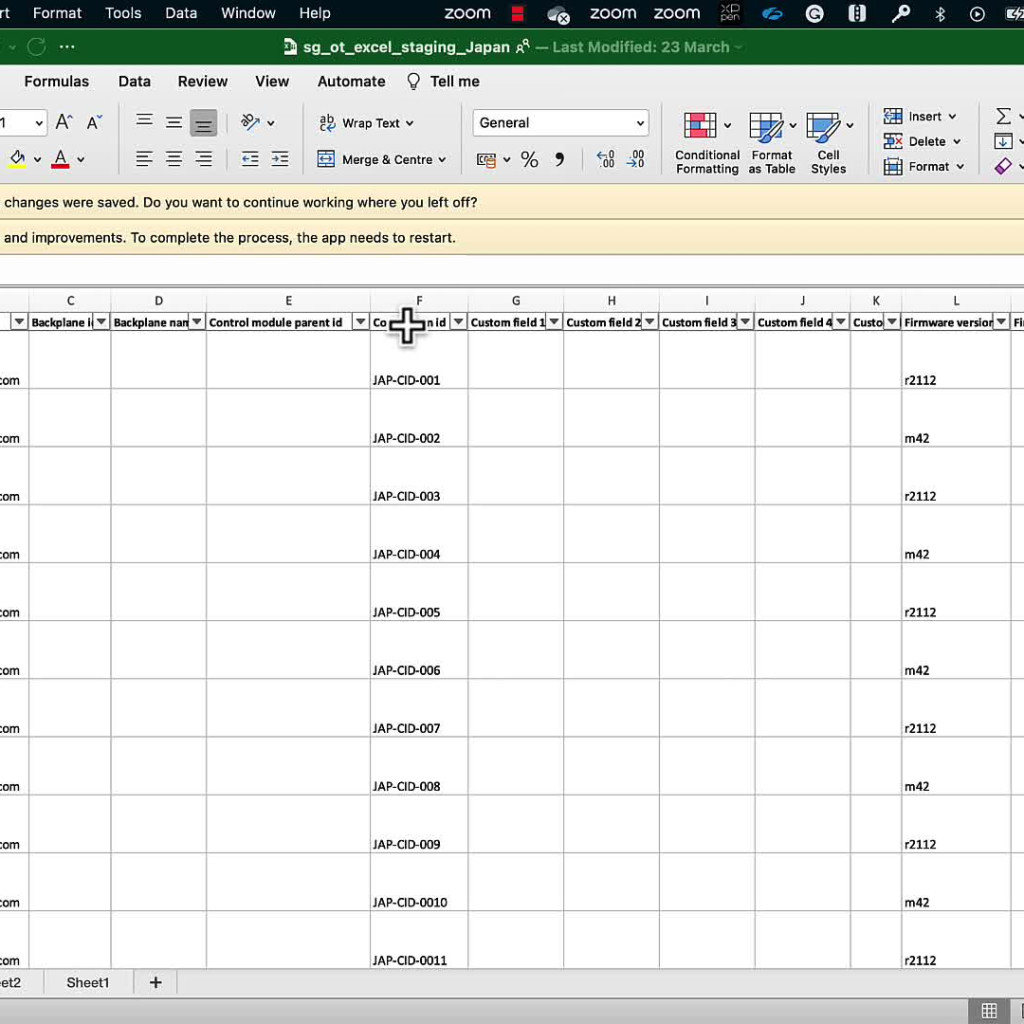Open General number format dropdown
This screenshot has width=1024, height=1024.
coord(560,123)
